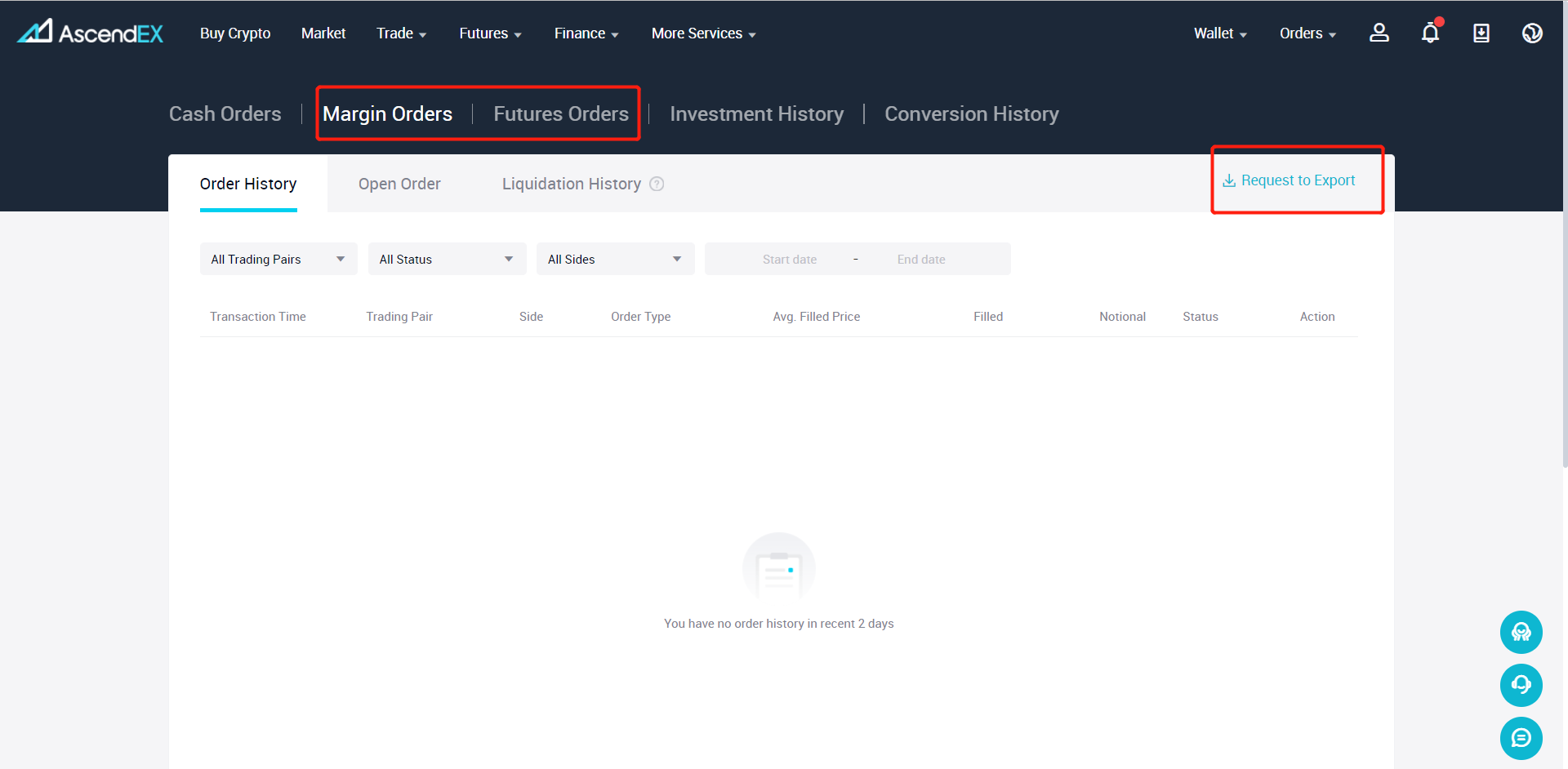Select the Order History sub-tab
The image size is (1568, 769).
coord(248,184)
